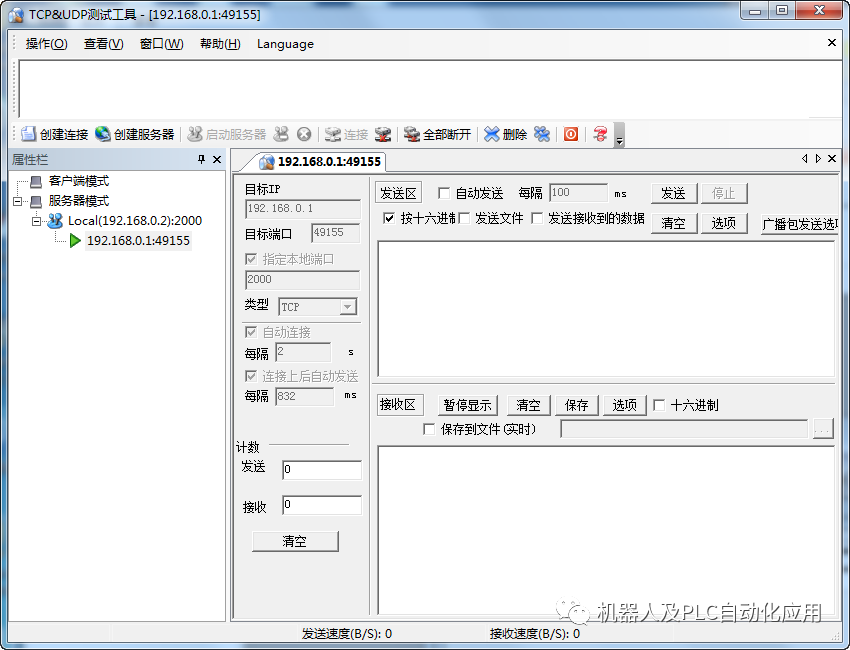This screenshot has width=850, height=650.
Task: Click the application icon in title bar
Action: point(17,14)
